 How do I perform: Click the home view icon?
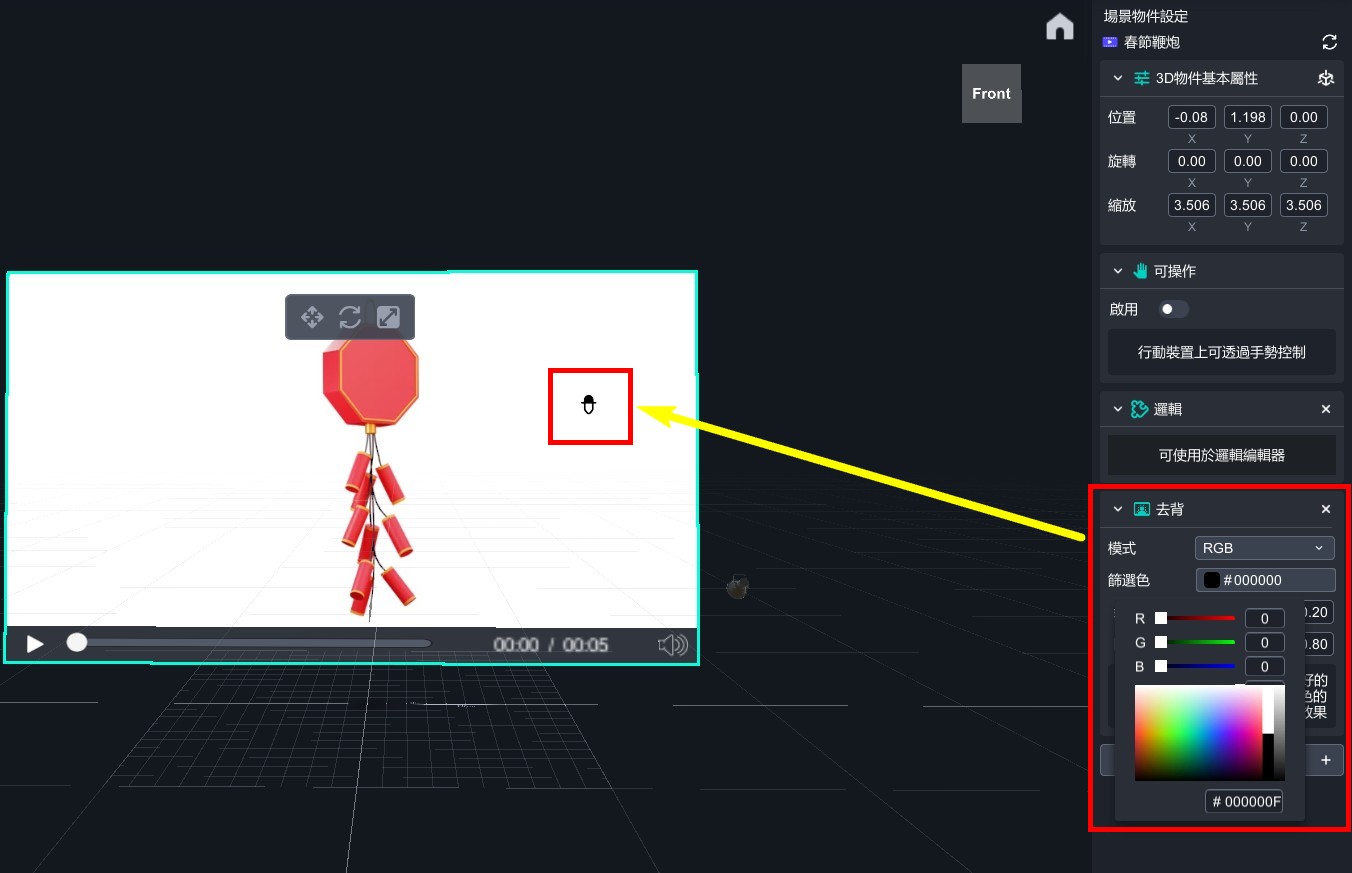click(x=1059, y=27)
